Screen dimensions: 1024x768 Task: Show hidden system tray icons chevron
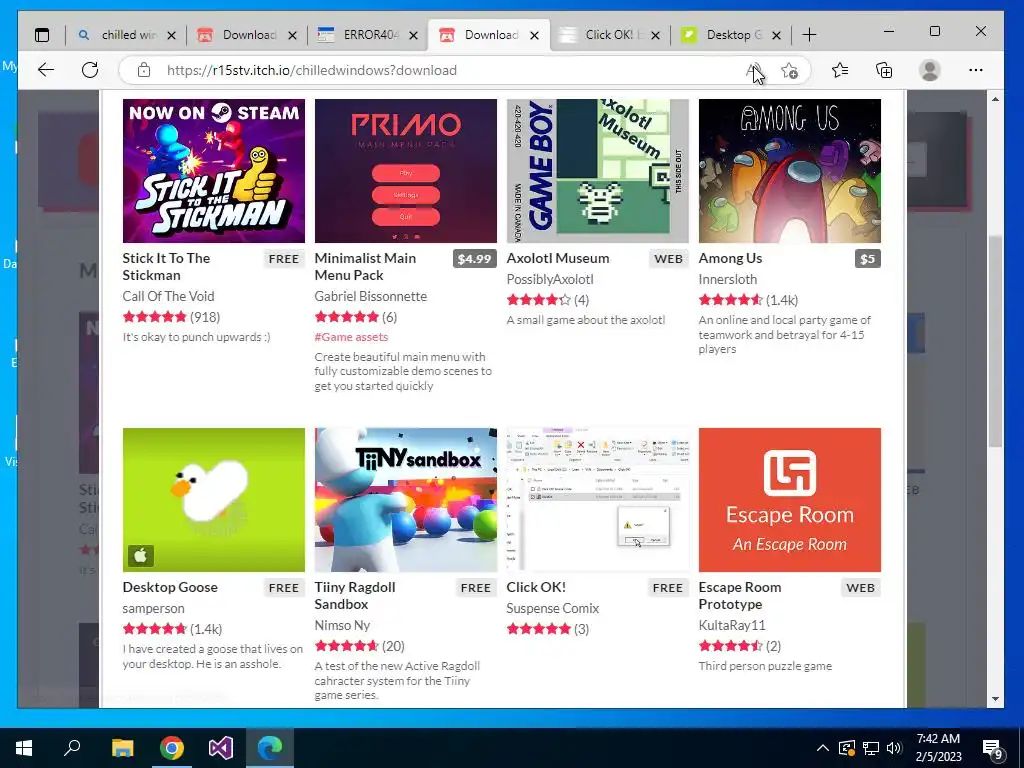click(823, 748)
